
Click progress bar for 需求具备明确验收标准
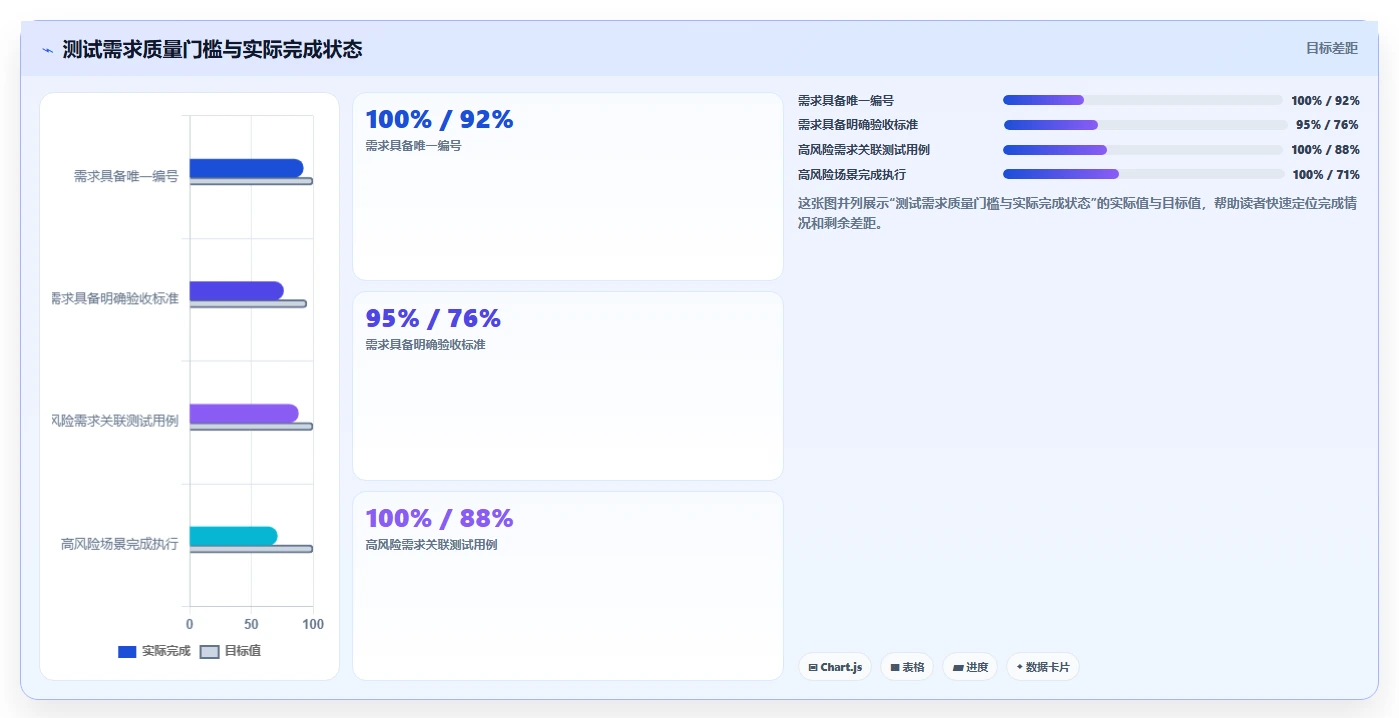(1145, 125)
